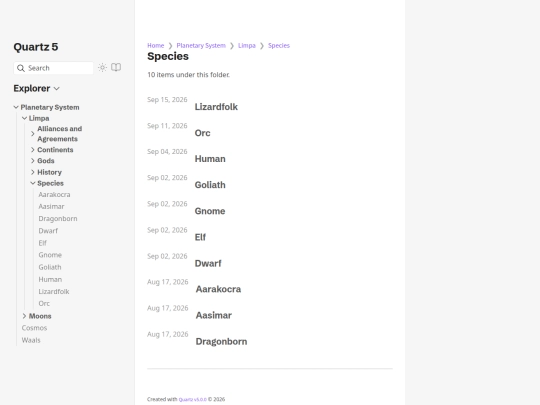Open the Quartz v5.0.0 footer link
This screenshot has width=540, height=405.
(193, 399)
